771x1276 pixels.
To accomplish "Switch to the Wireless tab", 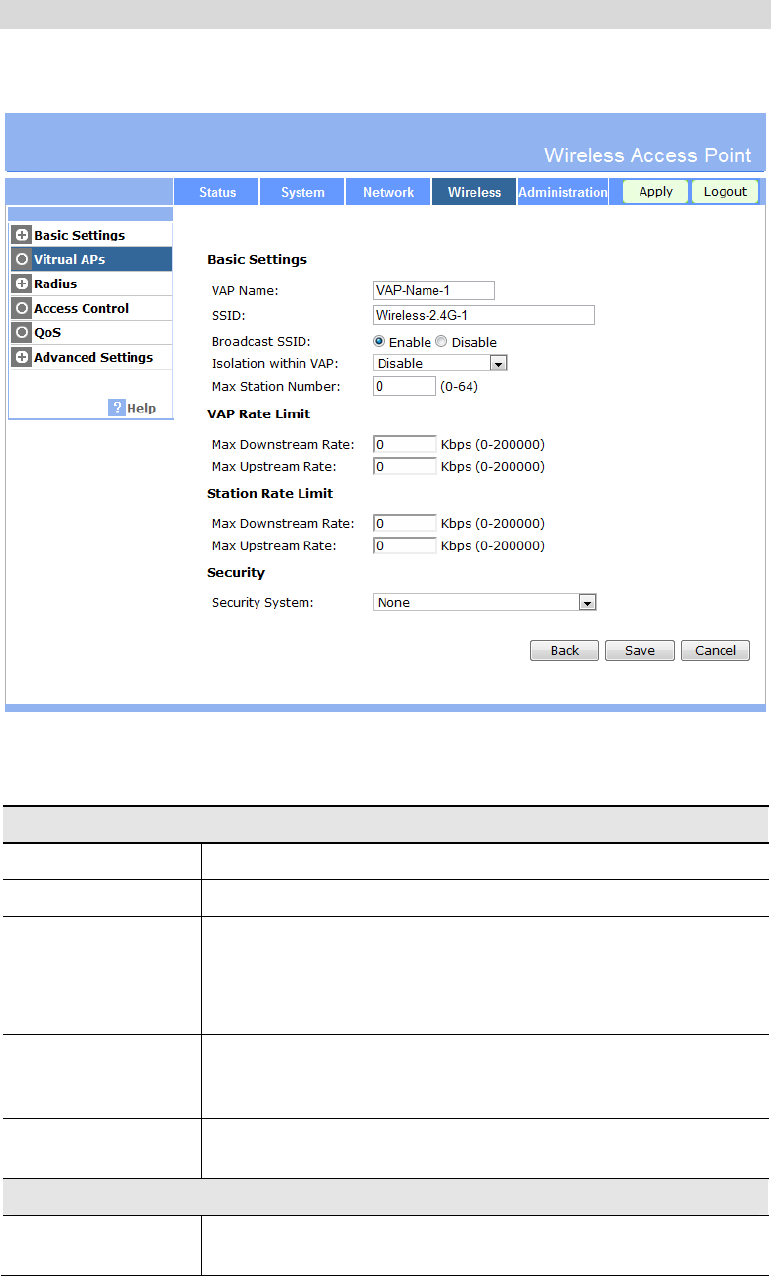I will [474, 192].
